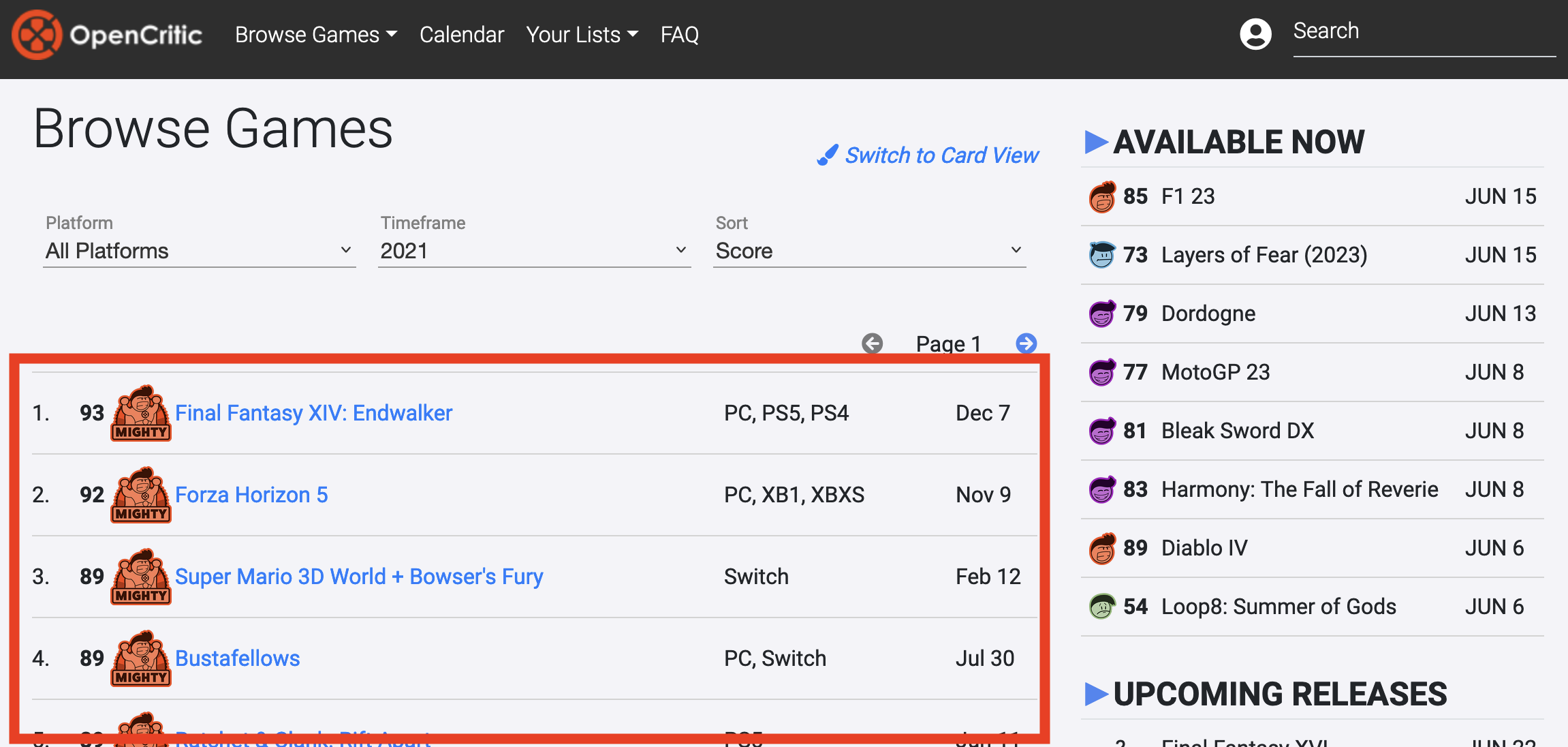Click the paintbrush icon beside Card View
Viewport: 1568px width, 747px height.
point(828,155)
